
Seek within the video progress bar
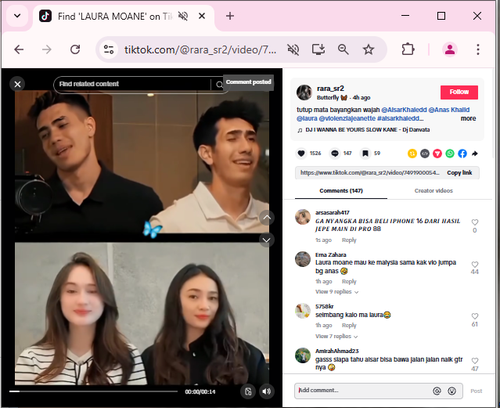[x=93, y=391]
